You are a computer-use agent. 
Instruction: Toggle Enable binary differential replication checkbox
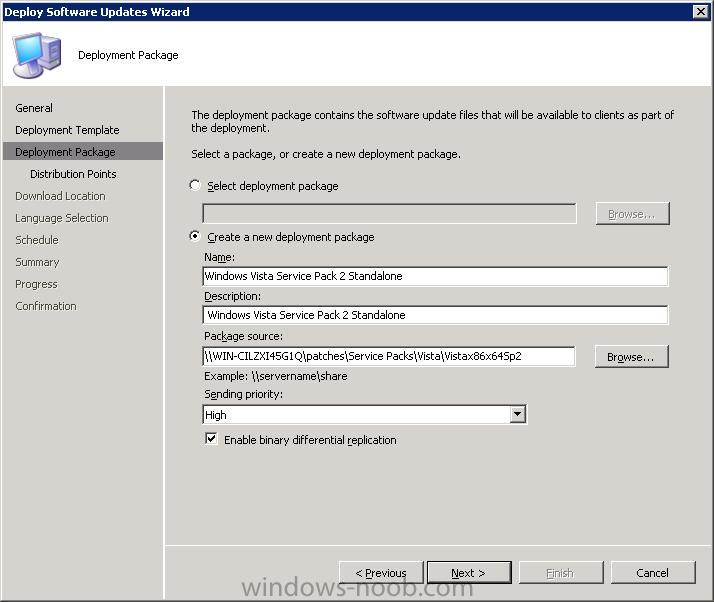211,439
